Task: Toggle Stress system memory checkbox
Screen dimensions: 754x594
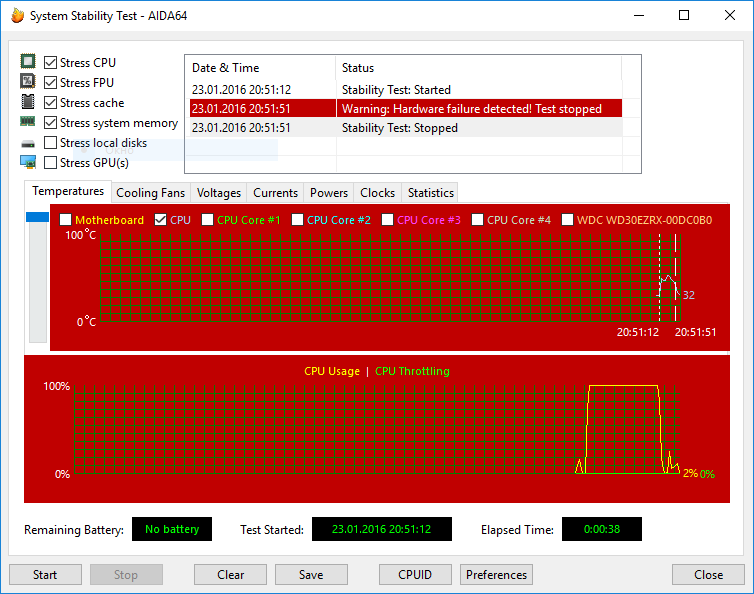Action: [x=50, y=123]
